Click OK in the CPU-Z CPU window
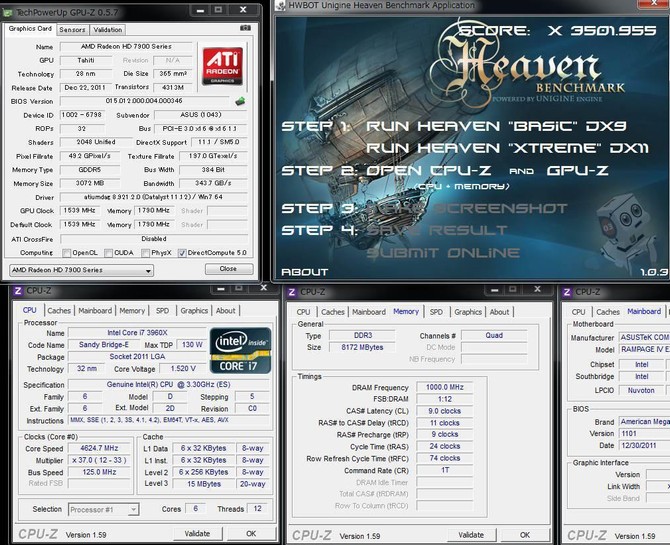The height and width of the screenshot is (545, 670). click(x=251, y=533)
